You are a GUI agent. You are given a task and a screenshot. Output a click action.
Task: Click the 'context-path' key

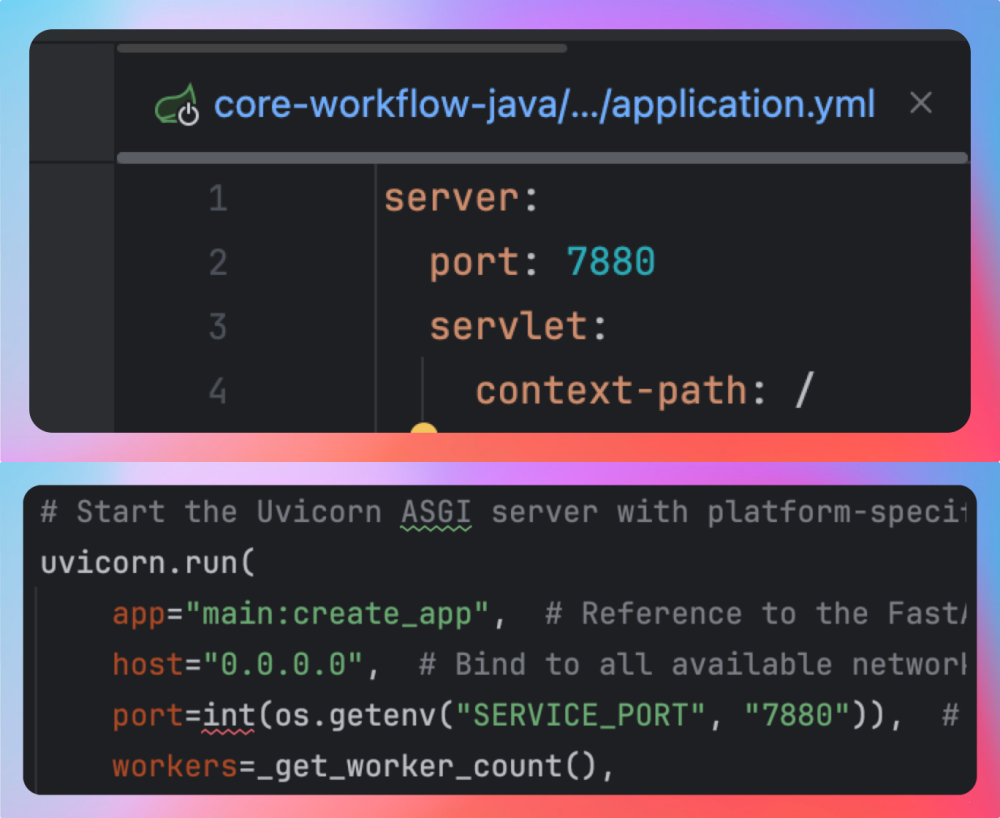pyautogui.click(x=611, y=391)
